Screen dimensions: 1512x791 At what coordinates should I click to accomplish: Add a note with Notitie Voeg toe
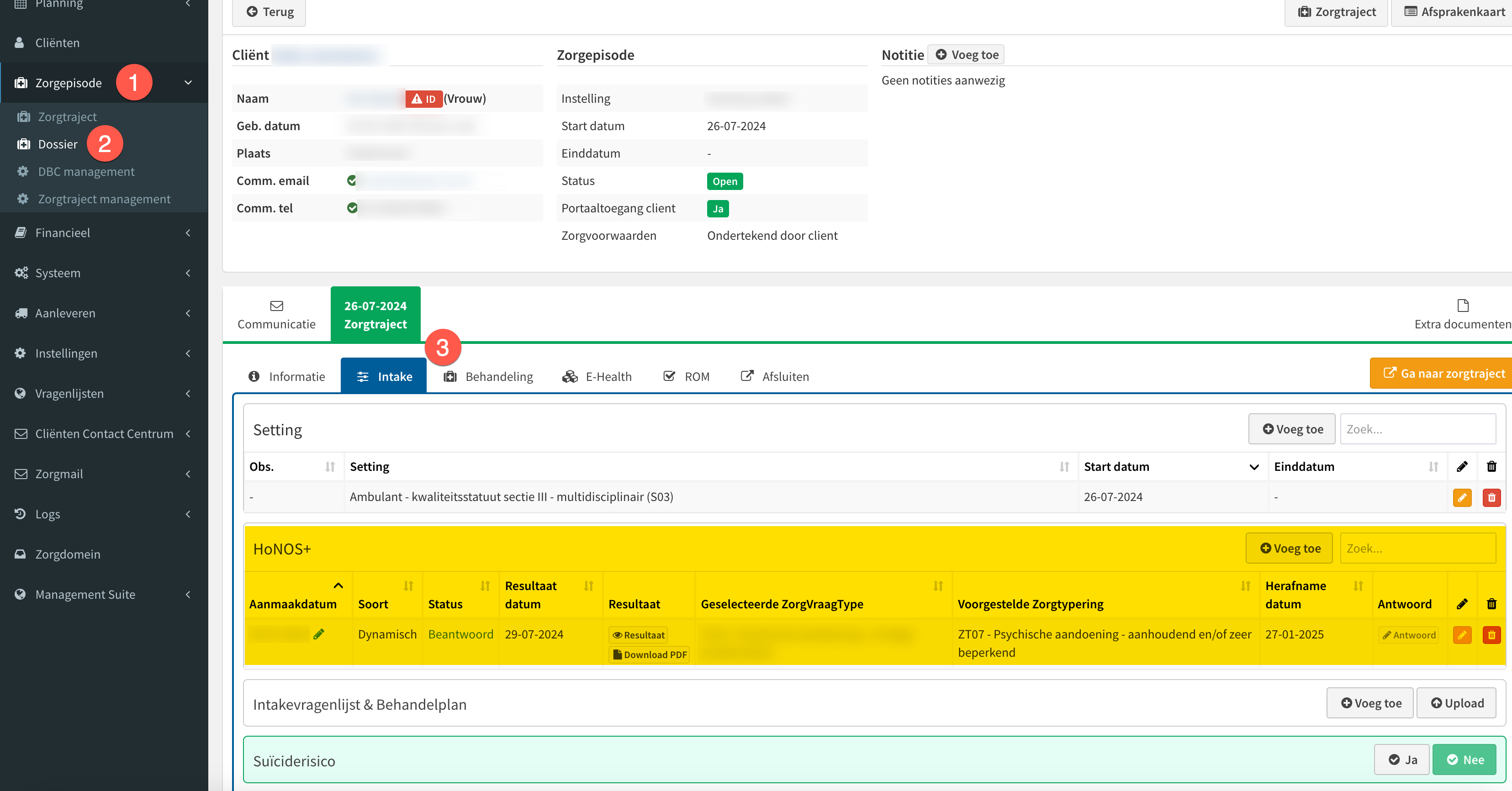click(x=966, y=54)
